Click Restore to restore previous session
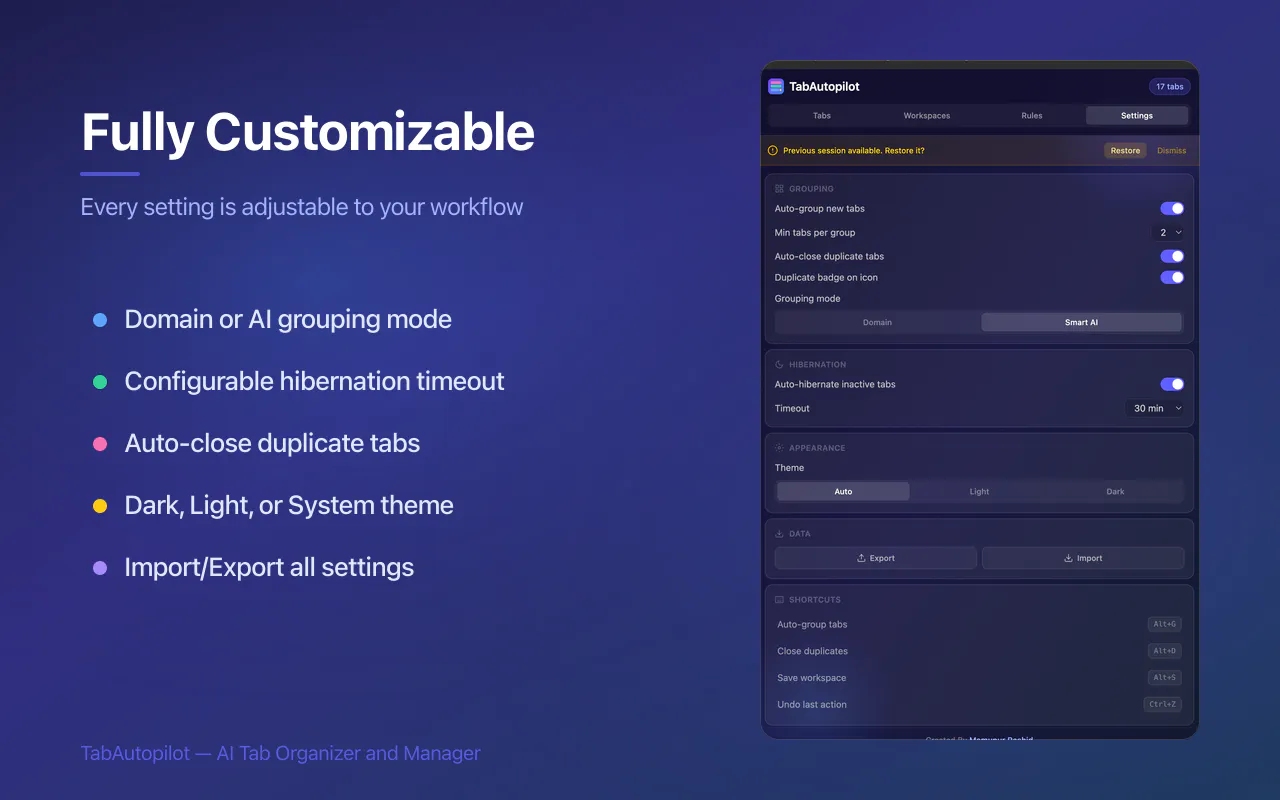The width and height of the screenshot is (1280, 800). (x=1125, y=151)
